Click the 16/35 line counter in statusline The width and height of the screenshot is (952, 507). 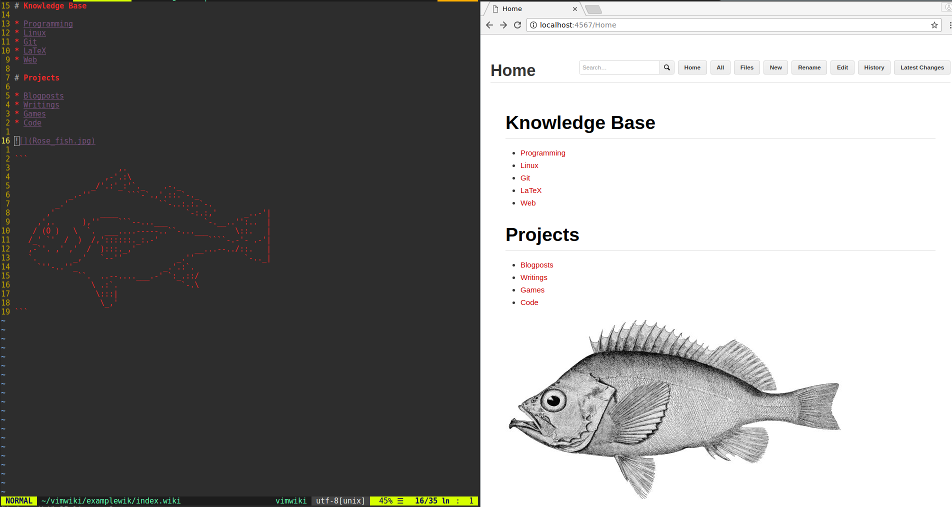[426, 501]
